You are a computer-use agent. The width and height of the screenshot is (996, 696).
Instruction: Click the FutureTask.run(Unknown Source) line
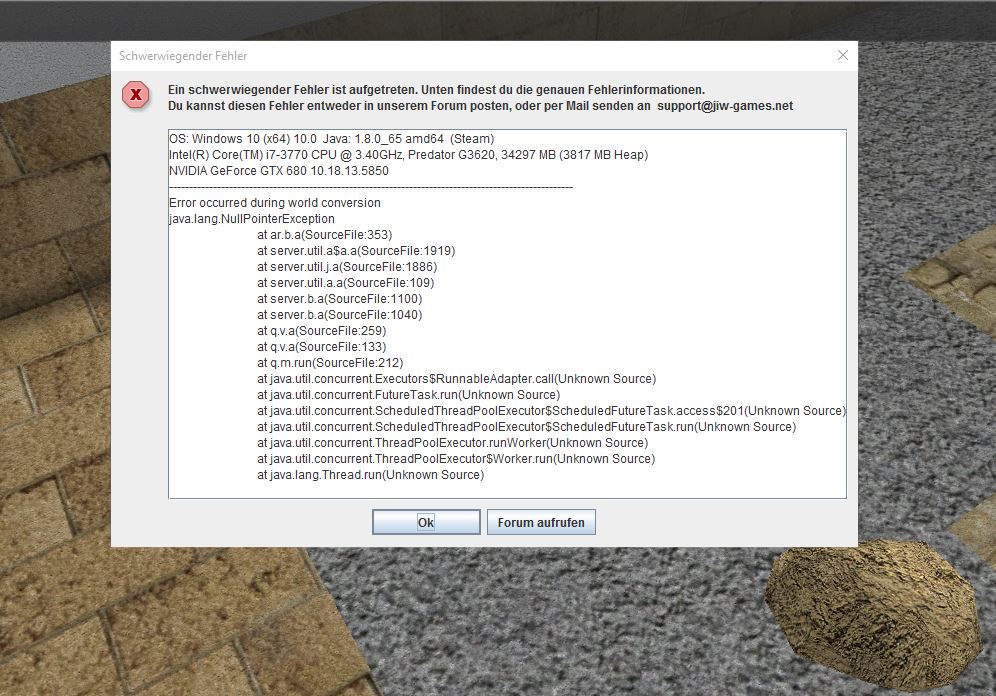point(408,395)
